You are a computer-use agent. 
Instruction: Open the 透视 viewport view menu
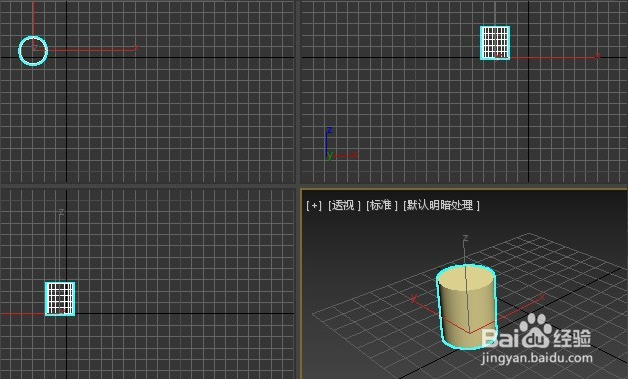pos(344,206)
